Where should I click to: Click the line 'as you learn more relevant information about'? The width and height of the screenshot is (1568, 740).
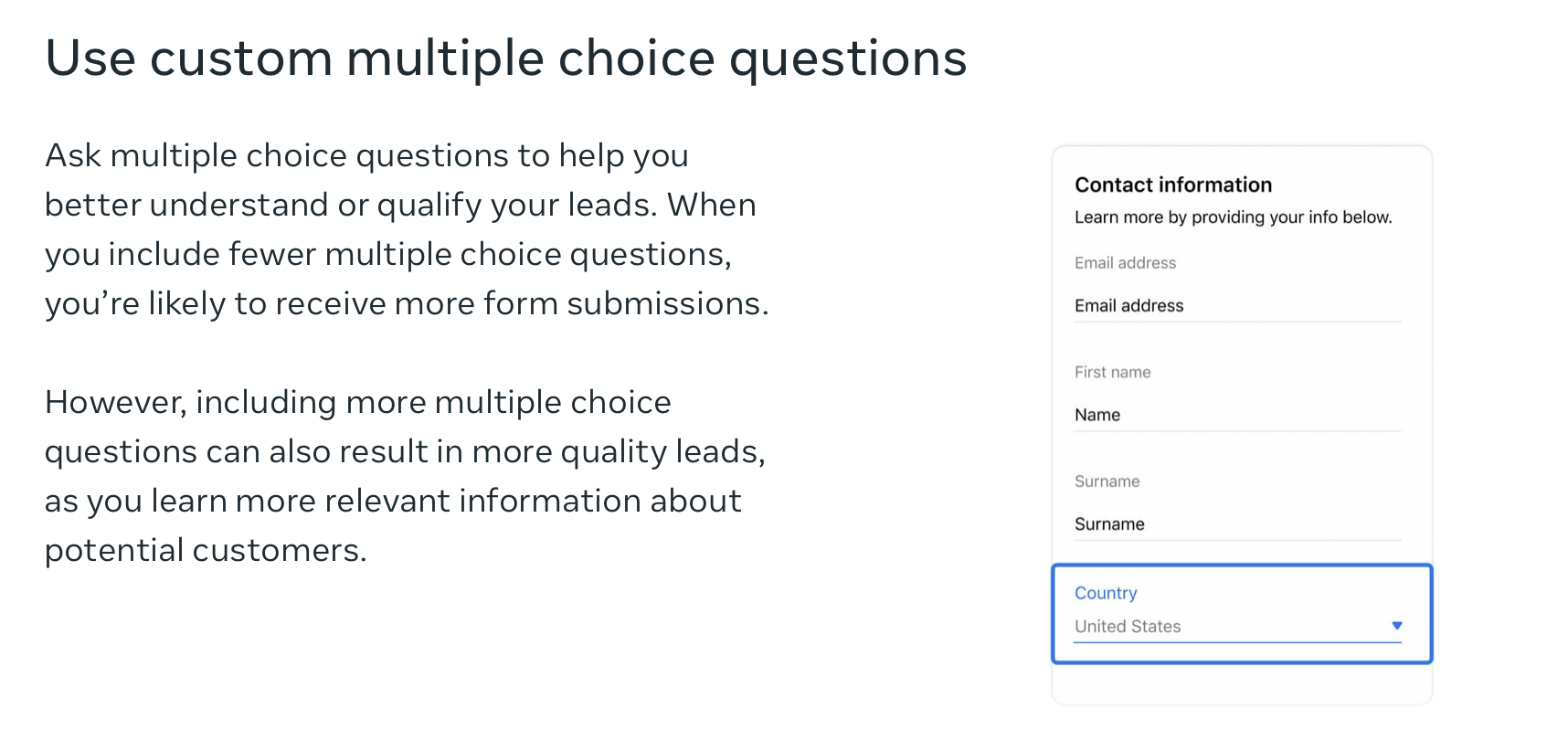click(x=393, y=502)
